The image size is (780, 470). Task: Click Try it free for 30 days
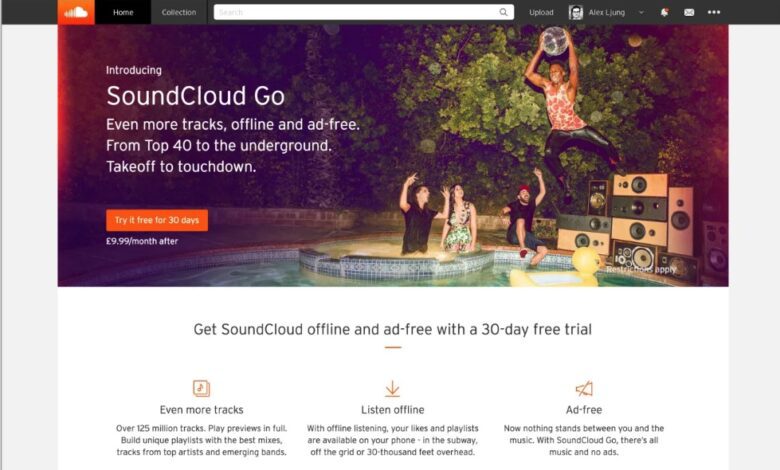click(x=157, y=220)
